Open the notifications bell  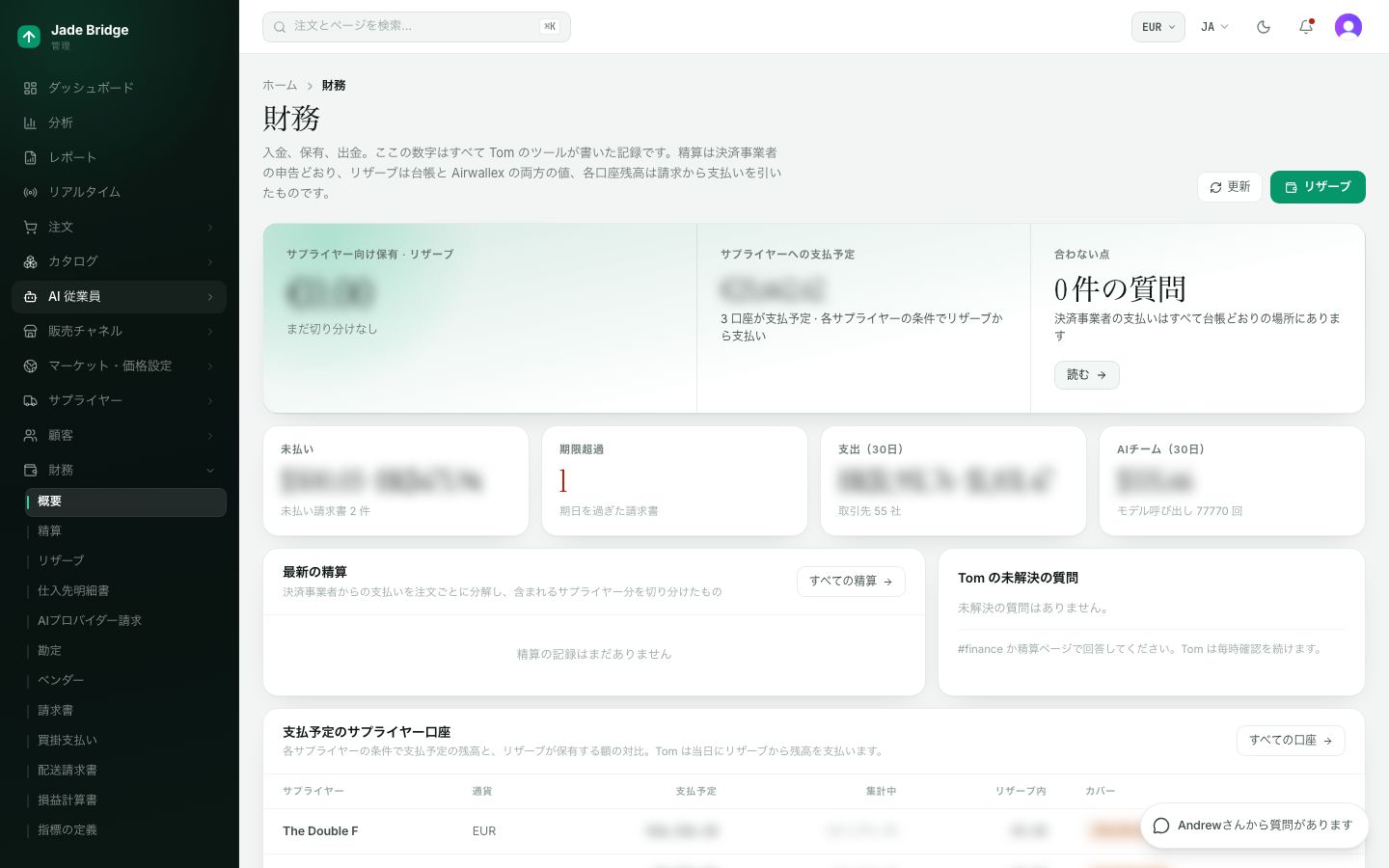pos(1306,27)
